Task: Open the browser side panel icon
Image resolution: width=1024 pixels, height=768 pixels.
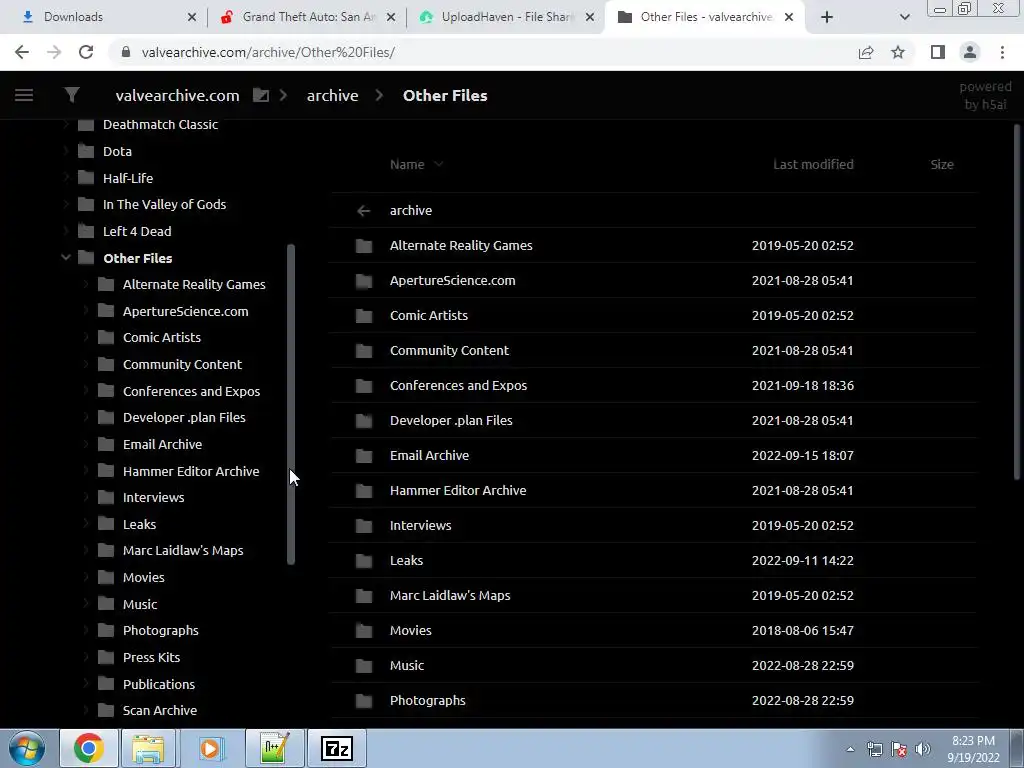Action: pos(938,52)
